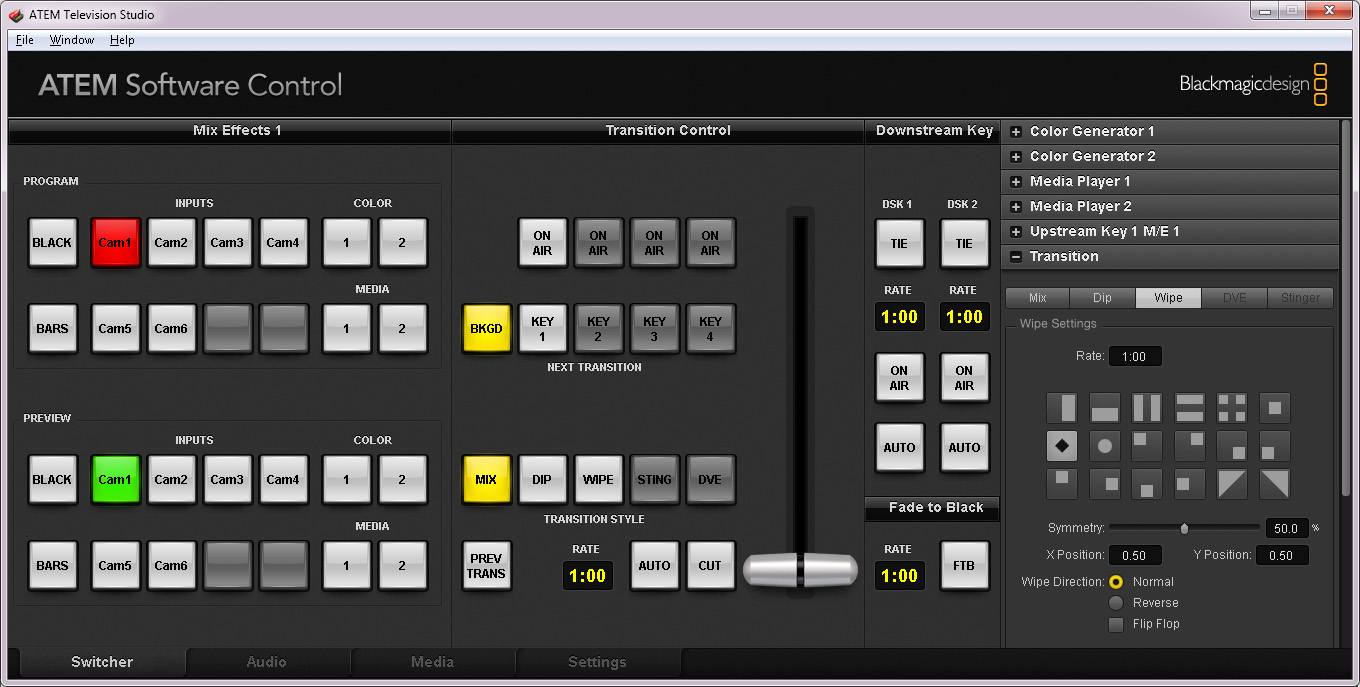Switch to the Audio tab
The height and width of the screenshot is (687, 1360).
pyautogui.click(x=267, y=662)
